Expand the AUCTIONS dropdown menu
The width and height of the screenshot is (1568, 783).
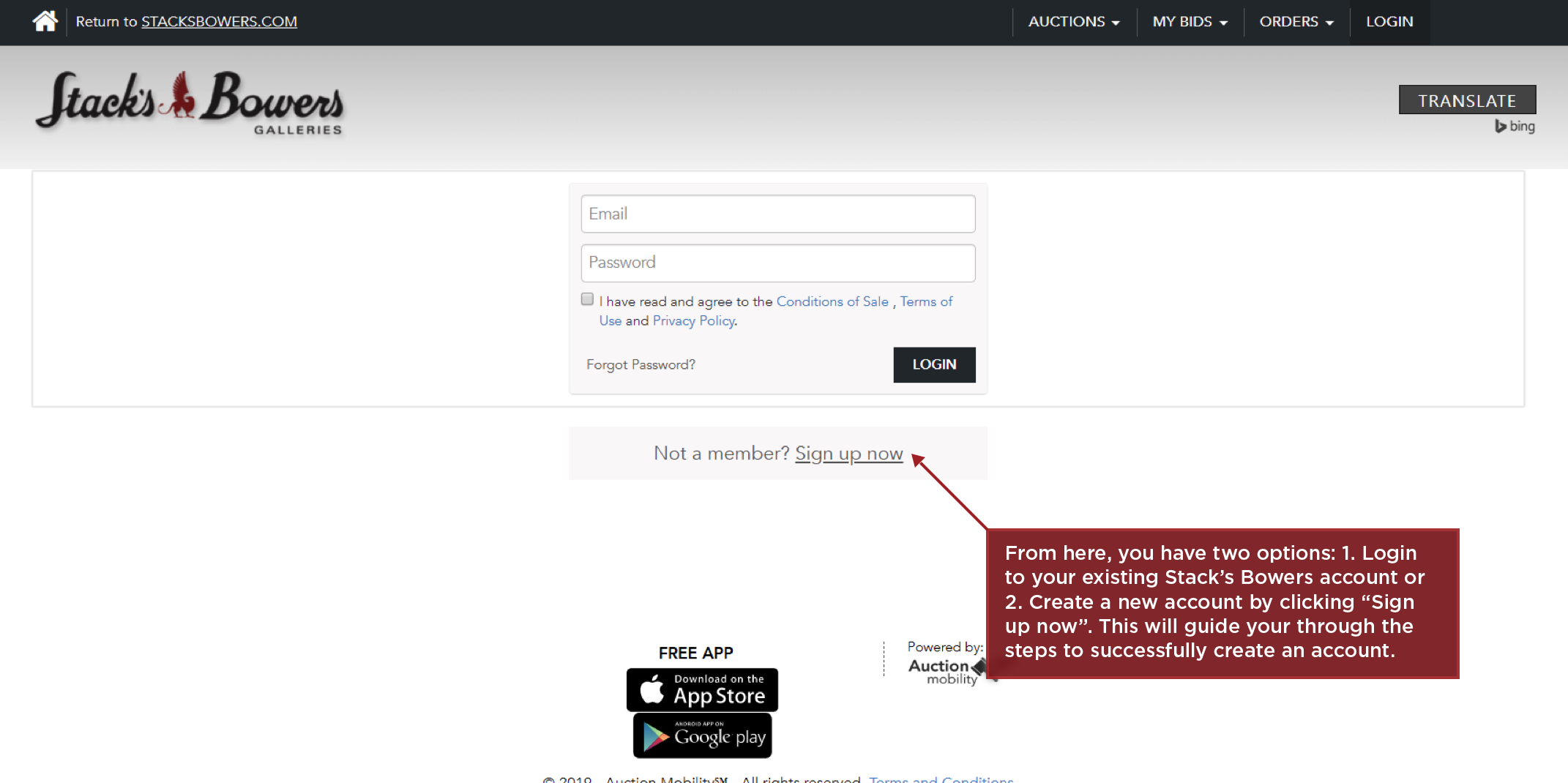(1074, 22)
